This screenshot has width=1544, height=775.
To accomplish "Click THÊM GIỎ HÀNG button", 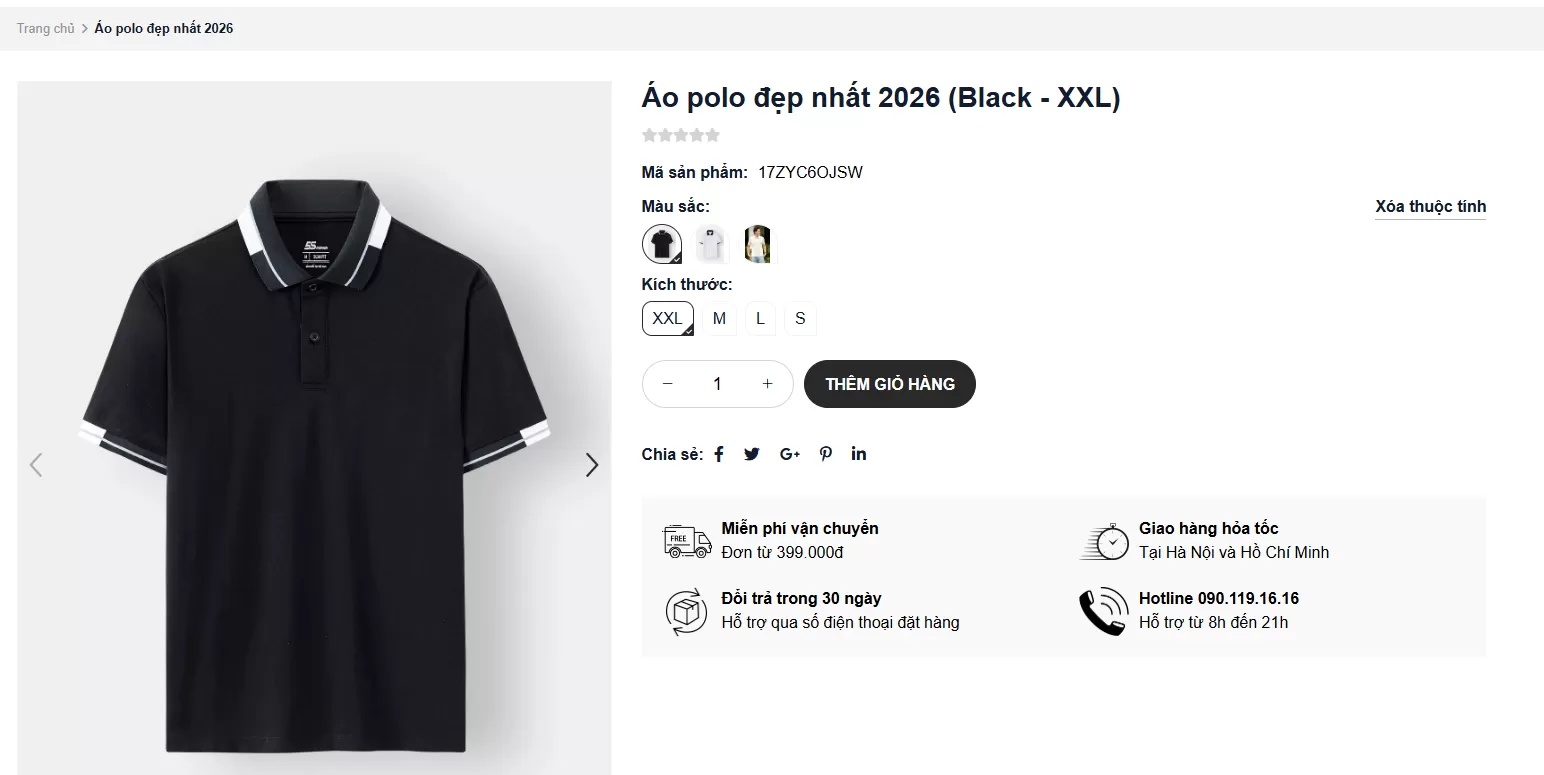I will point(889,384).
